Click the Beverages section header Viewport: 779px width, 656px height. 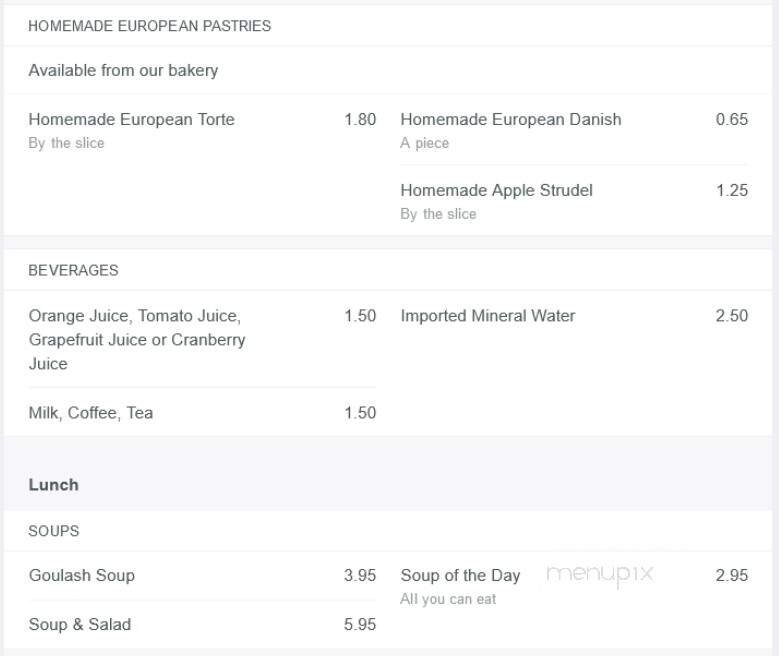(x=73, y=271)
